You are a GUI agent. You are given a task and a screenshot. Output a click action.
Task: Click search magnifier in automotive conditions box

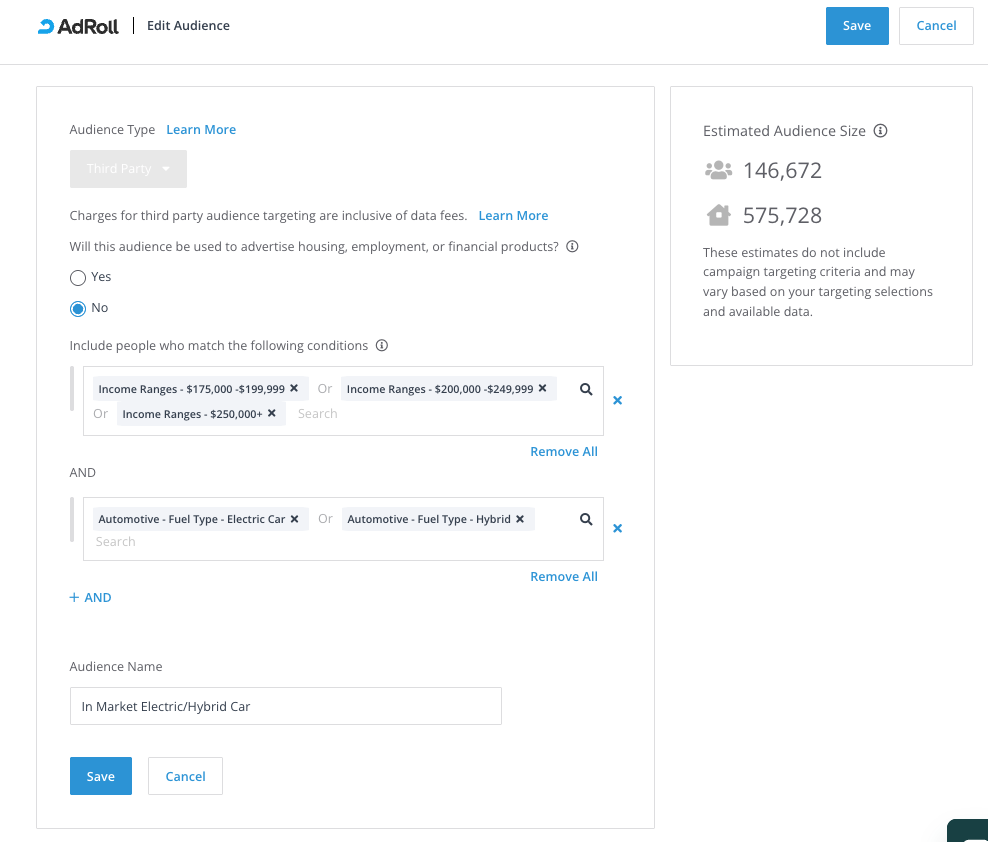click(x=587, y=520)
